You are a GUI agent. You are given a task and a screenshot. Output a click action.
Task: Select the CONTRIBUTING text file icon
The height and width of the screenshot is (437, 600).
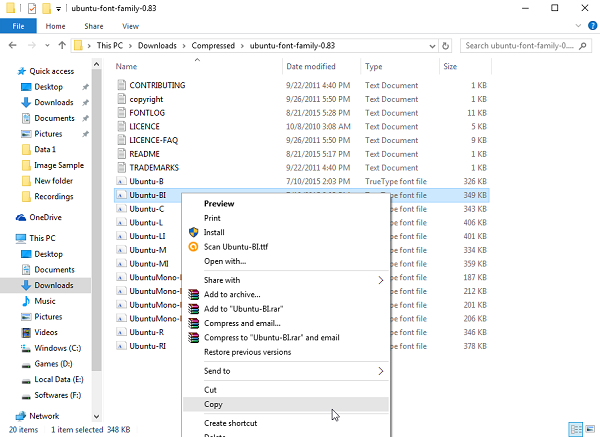121,85
